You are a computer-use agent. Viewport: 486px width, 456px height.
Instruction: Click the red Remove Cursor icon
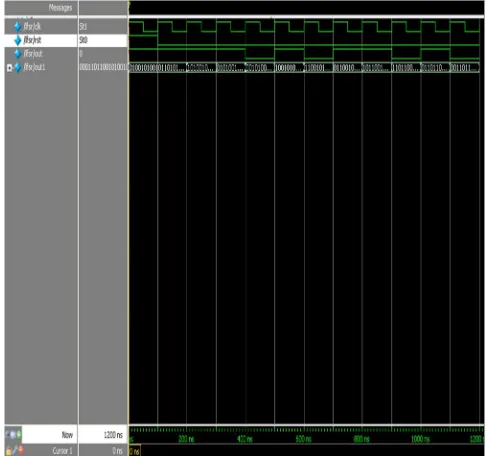point(21,450)
